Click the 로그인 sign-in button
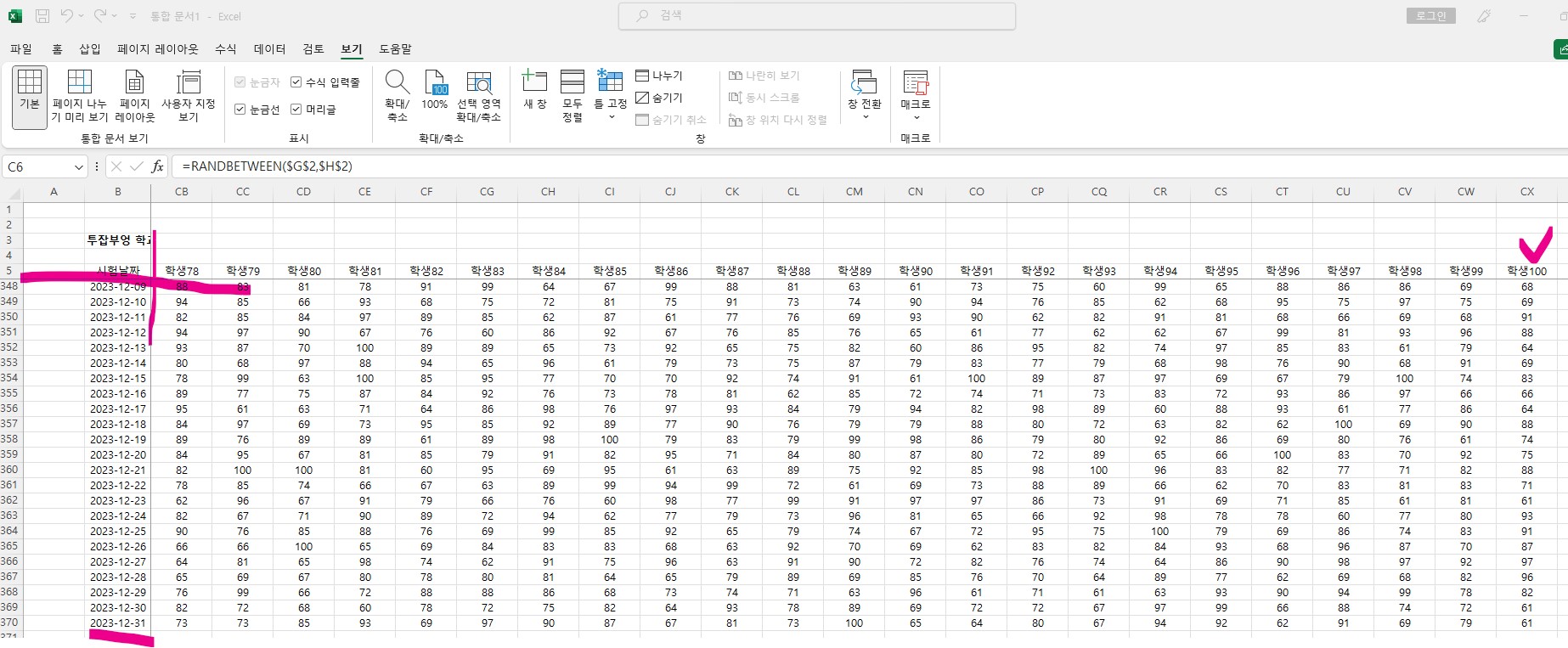The height and width of the screenshot is (648, 1568). 1431,16
